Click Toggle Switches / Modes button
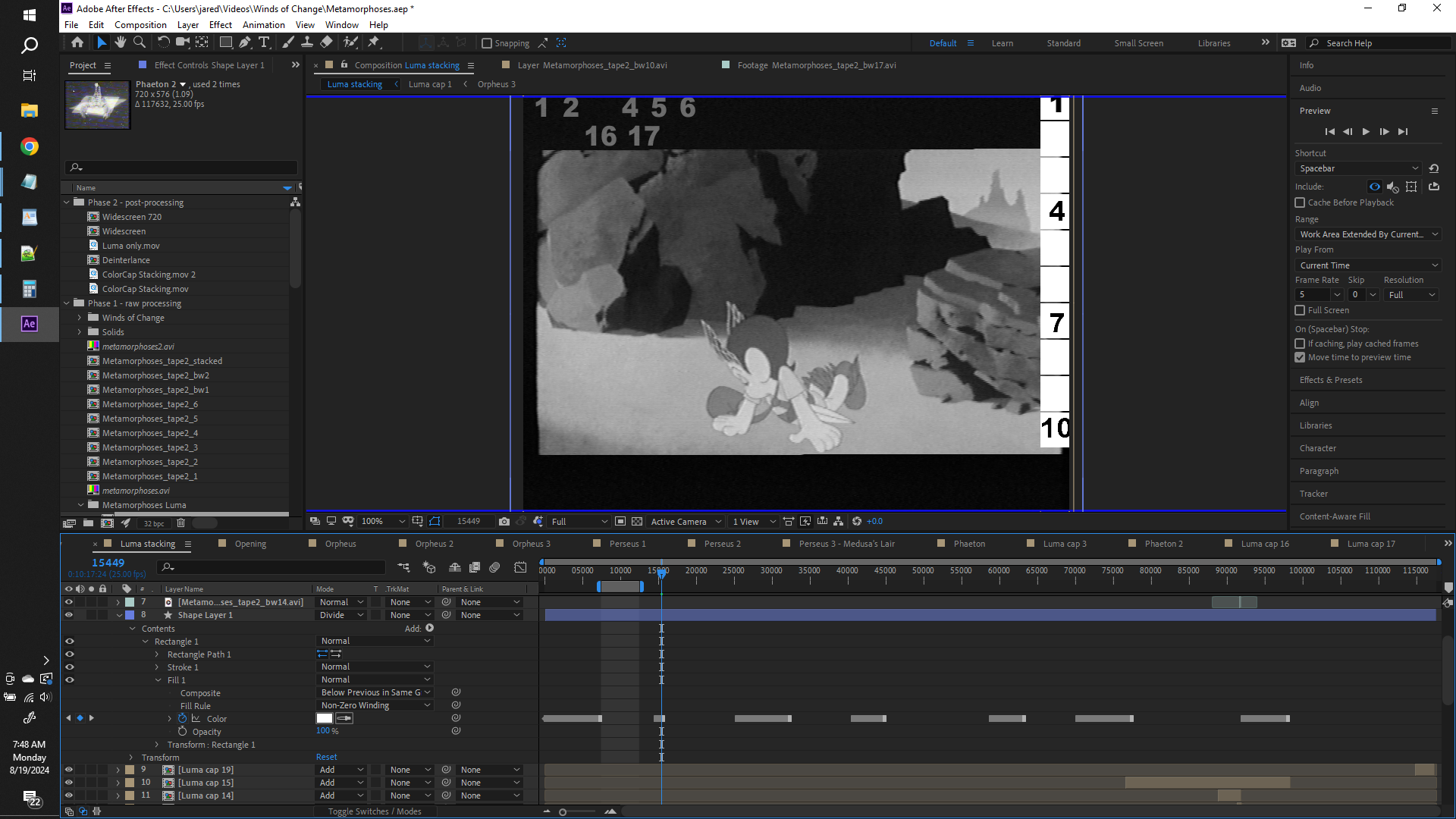1456x819 pixels. coord(375,811)
